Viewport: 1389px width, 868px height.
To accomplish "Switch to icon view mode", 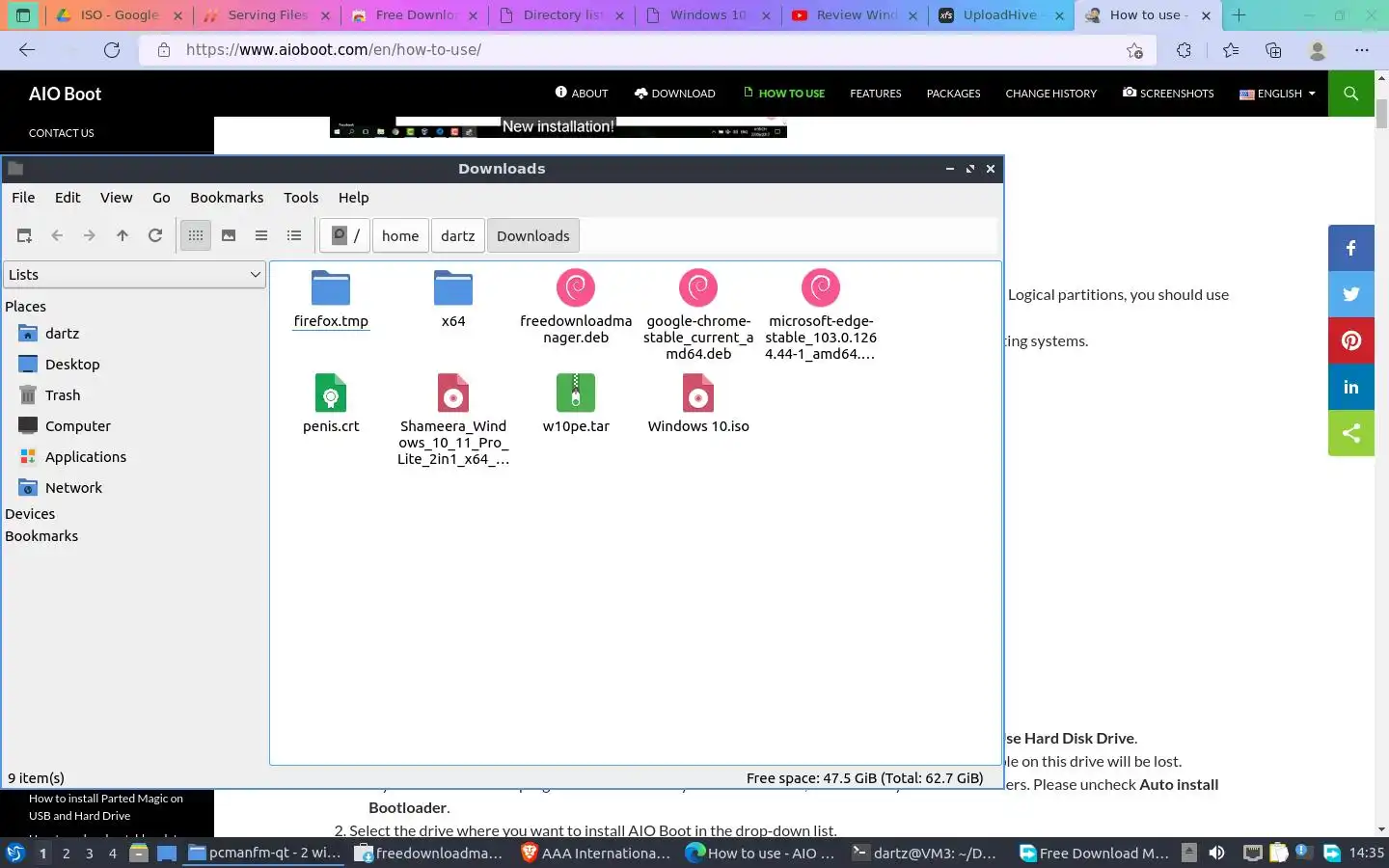I will (x=196, y=235).
